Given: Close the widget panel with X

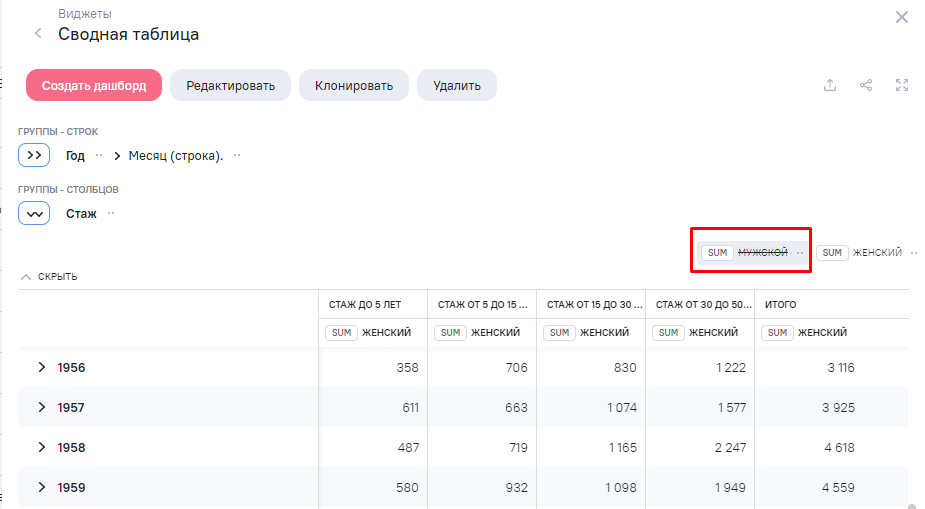Looking at the screenshot, I should tap(901, 17).
